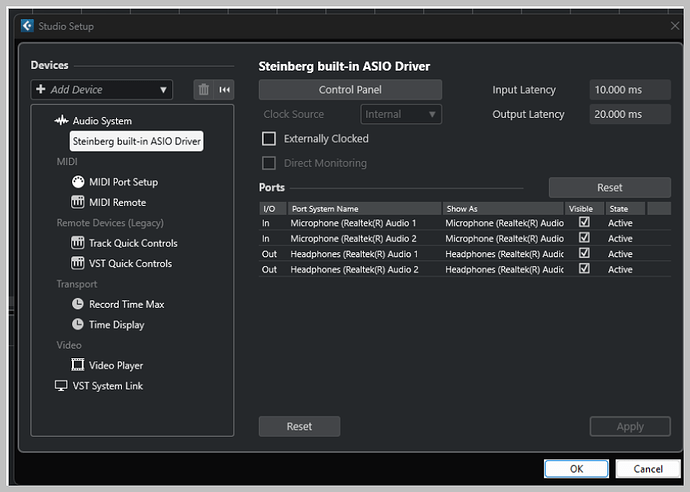
Task: Select MIDI Port Setup entry
Action: 123,182
